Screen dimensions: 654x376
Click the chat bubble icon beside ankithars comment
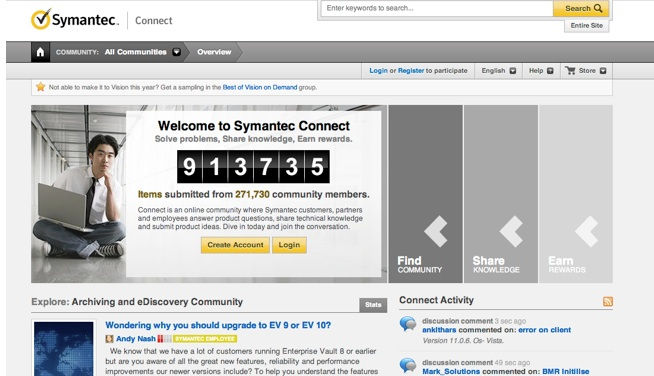(408, 324)
